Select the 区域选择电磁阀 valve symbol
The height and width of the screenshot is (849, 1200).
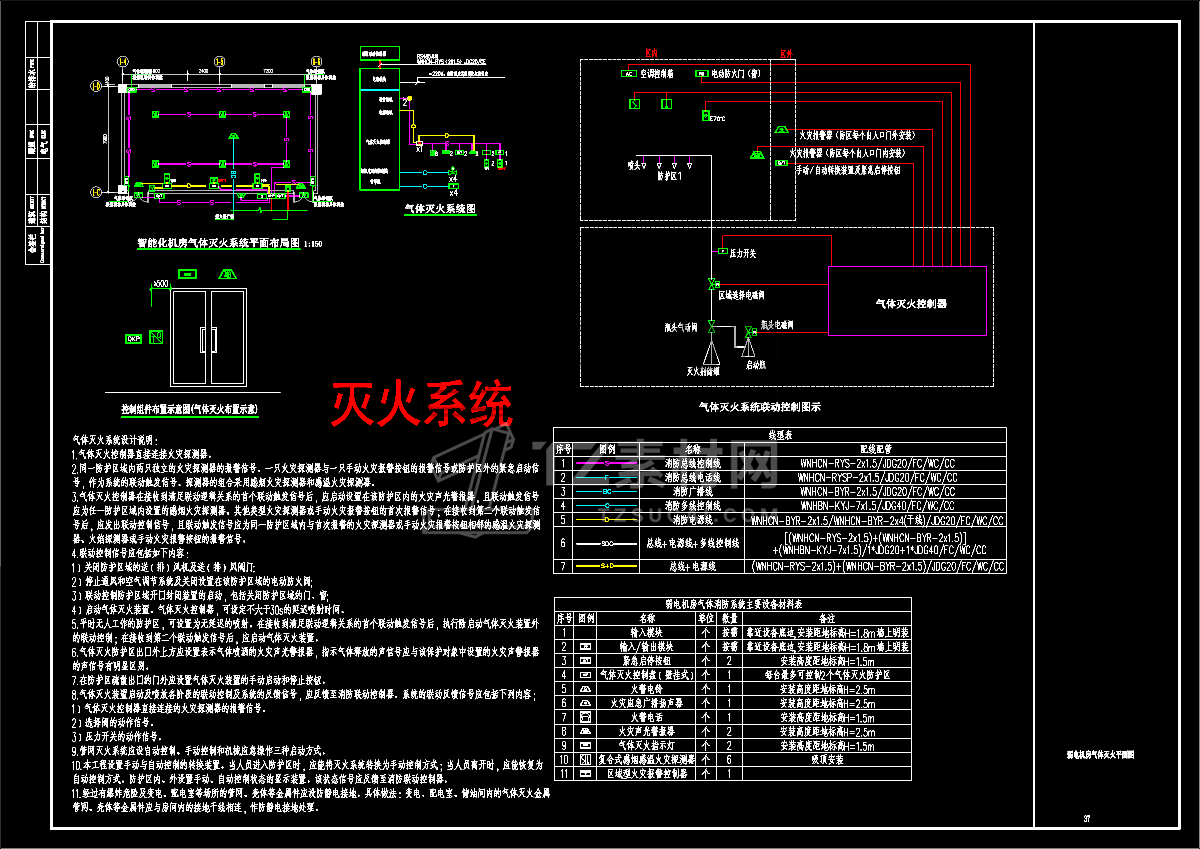(x=712, y=284)
